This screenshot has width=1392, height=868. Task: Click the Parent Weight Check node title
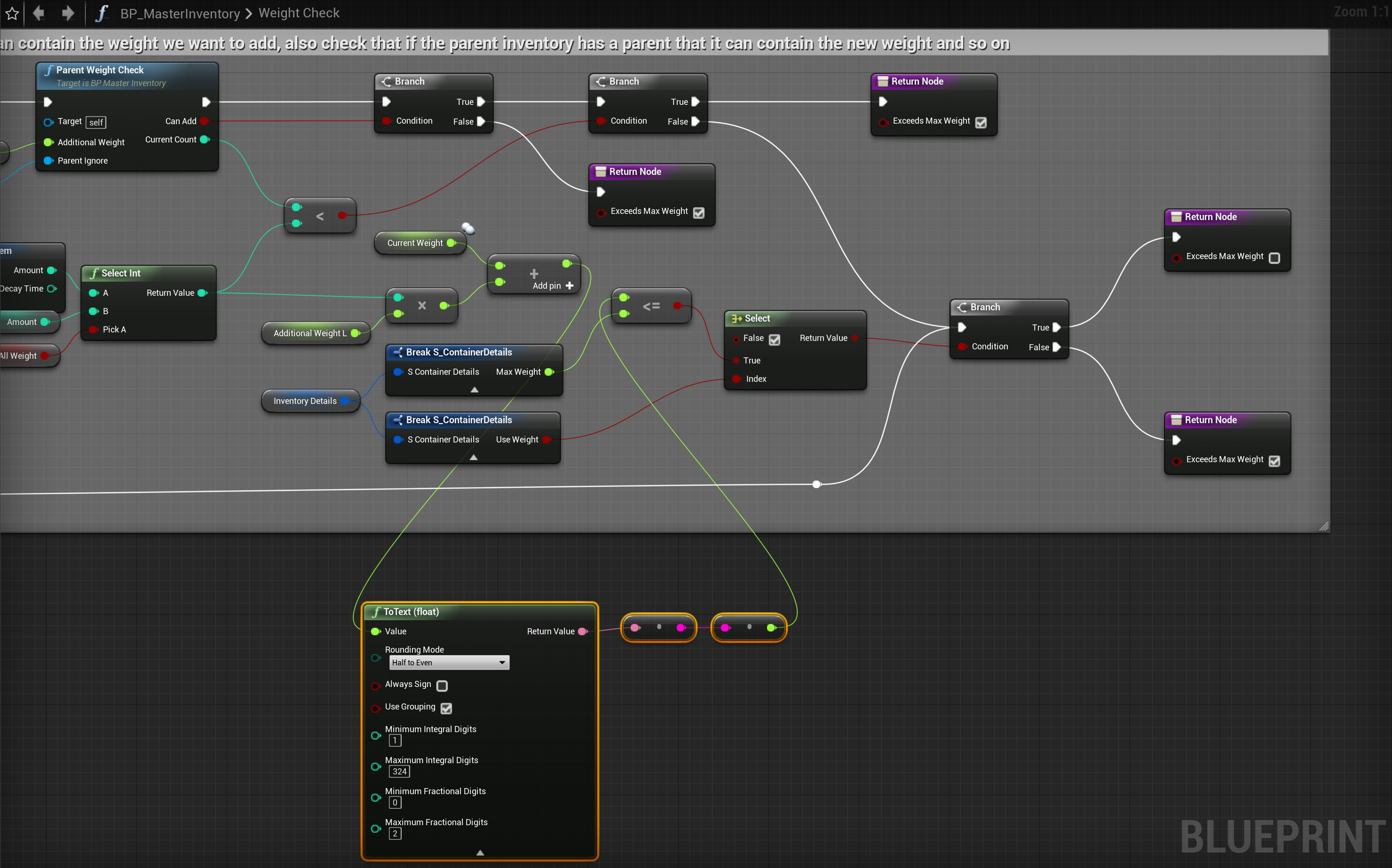pyautogui.click(x=100, y=70)
